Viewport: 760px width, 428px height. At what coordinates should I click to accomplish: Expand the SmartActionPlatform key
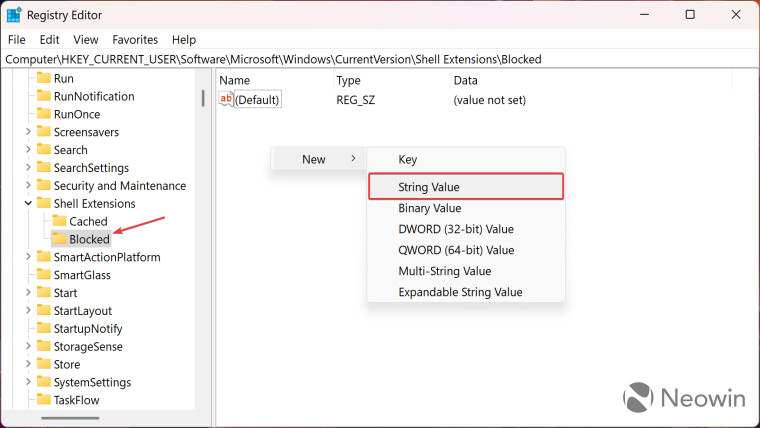pyautogui.click(x=28, y=257)
